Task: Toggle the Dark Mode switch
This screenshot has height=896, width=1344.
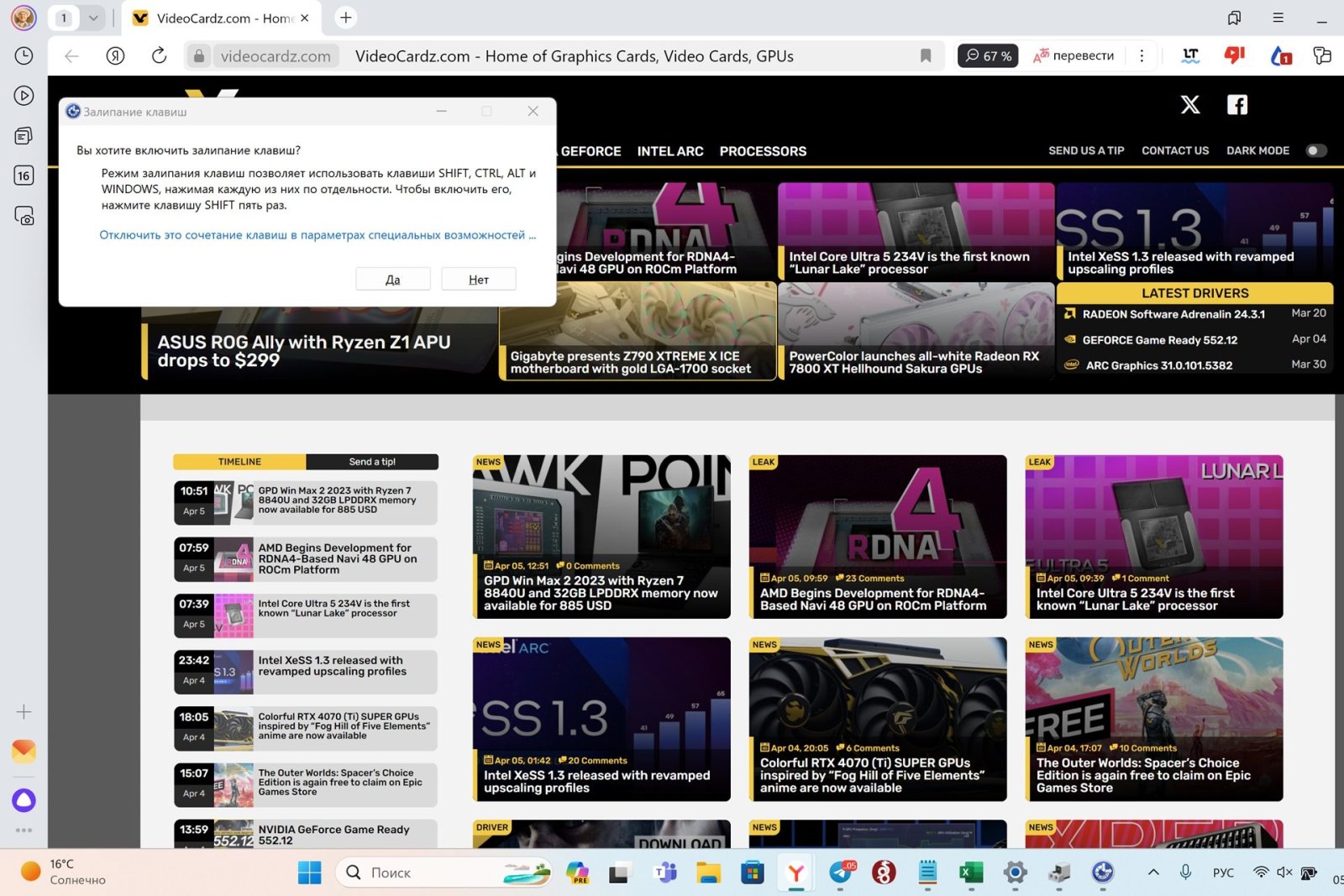Action: click(1315, 151)
